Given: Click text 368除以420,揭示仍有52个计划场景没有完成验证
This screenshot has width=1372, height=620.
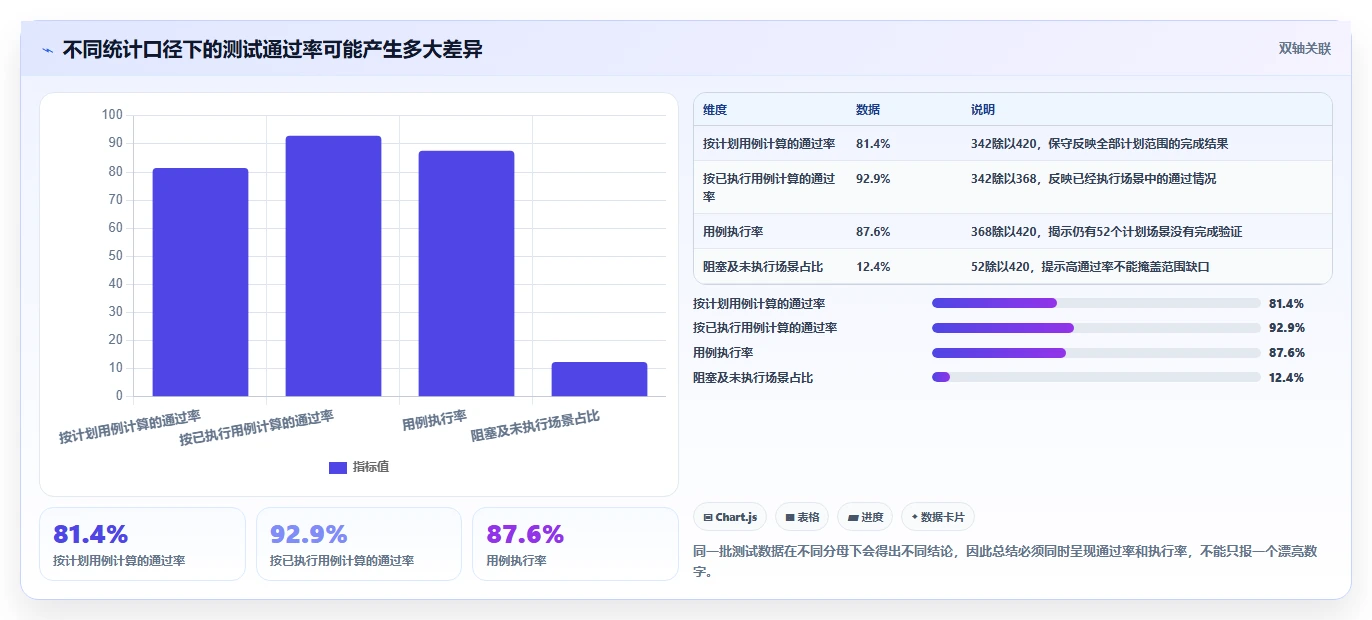Looking at the screenshot, I should [x=1107, y=232].
